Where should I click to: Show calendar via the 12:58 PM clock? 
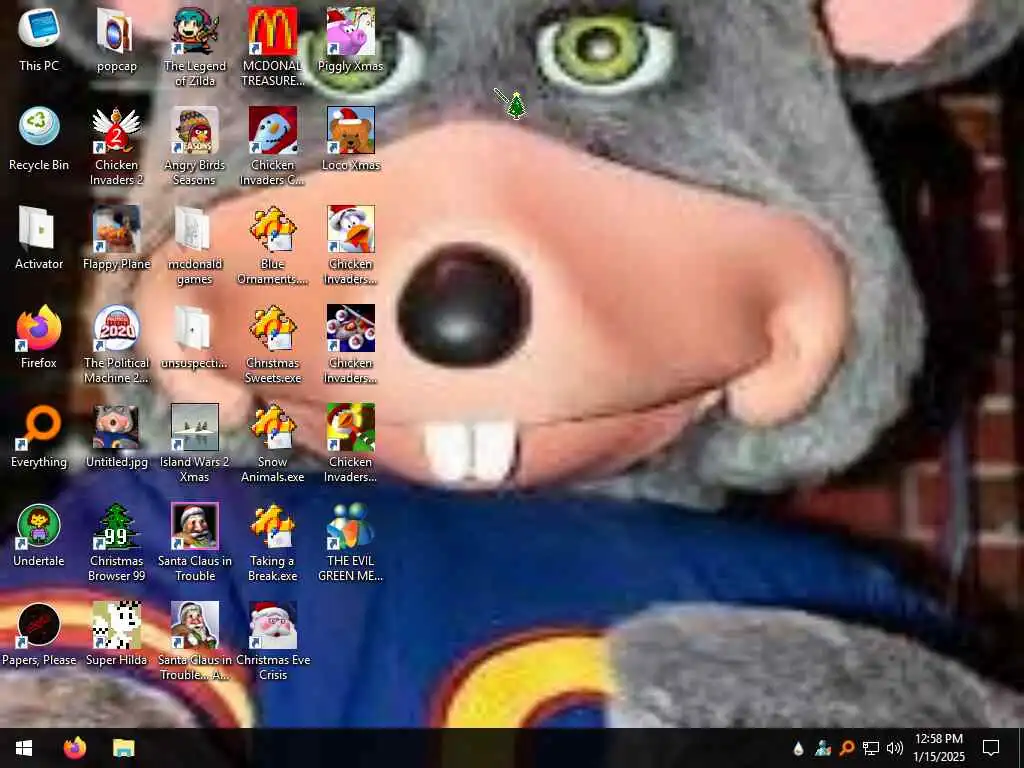pyautogui.click(x=938, y=748)
